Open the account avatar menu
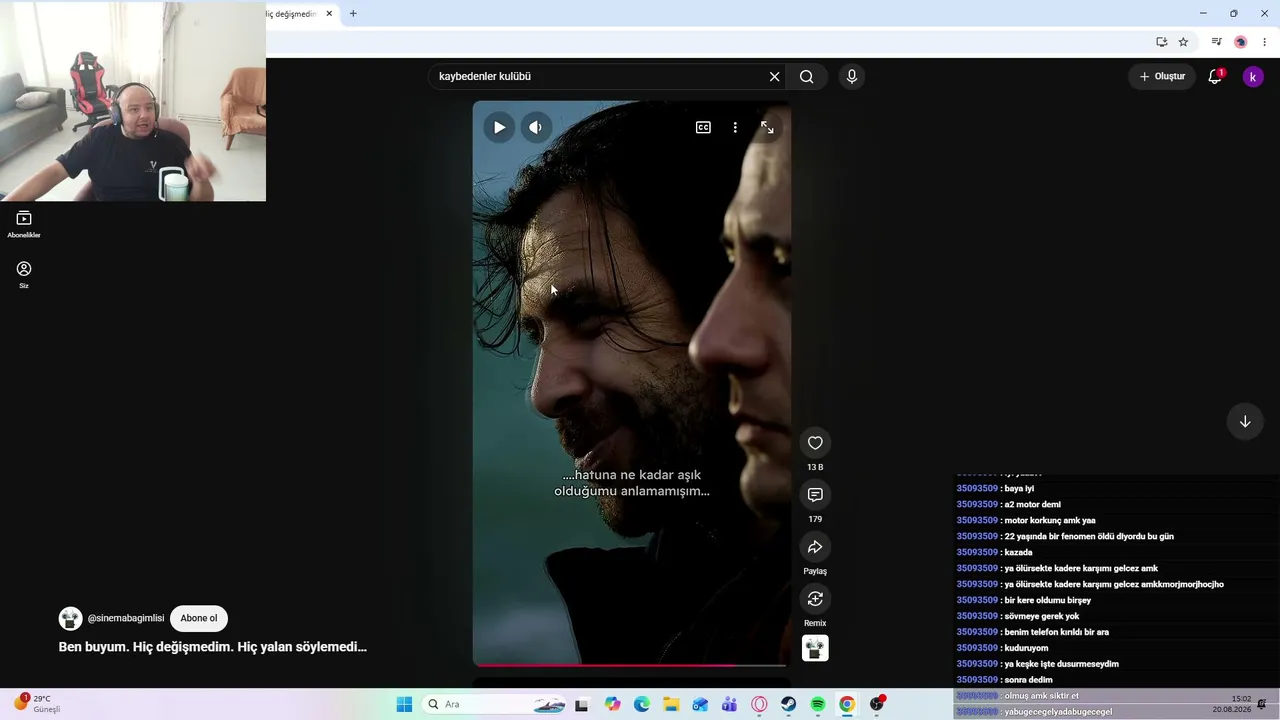The height and width of the screenshot is (720, 1280). [1253, 77]
